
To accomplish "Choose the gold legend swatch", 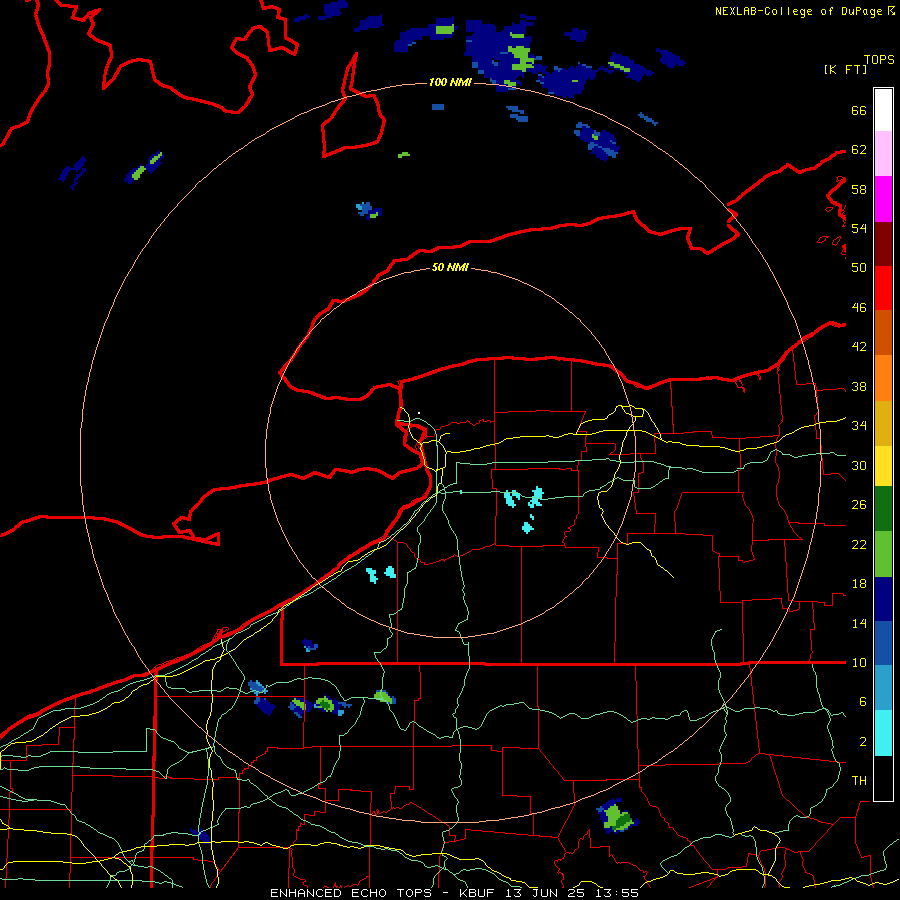I will [883, 423].
